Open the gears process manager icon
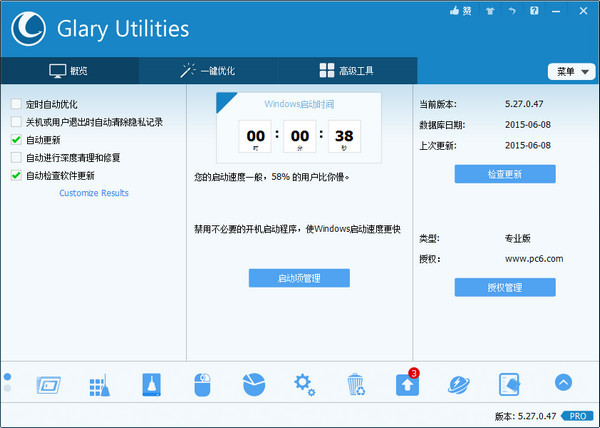The width and height of the screenshot is (600, 428). 305,385
